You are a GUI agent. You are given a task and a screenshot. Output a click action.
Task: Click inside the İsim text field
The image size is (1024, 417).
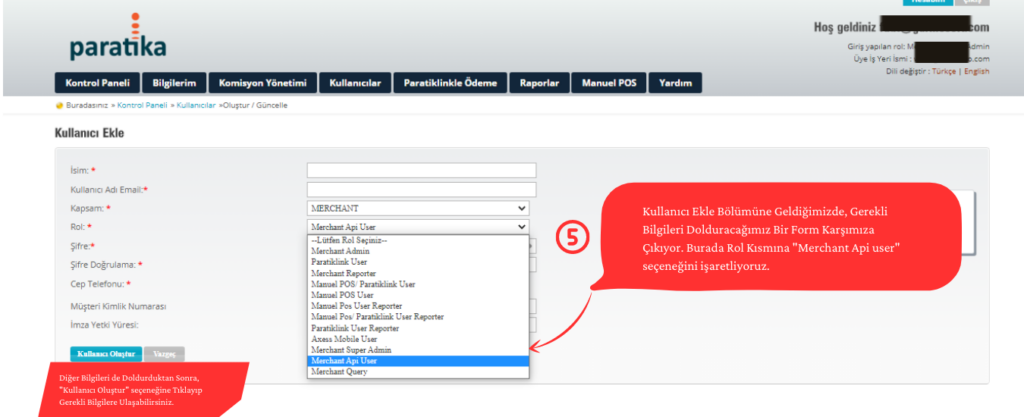pos(421,170)
